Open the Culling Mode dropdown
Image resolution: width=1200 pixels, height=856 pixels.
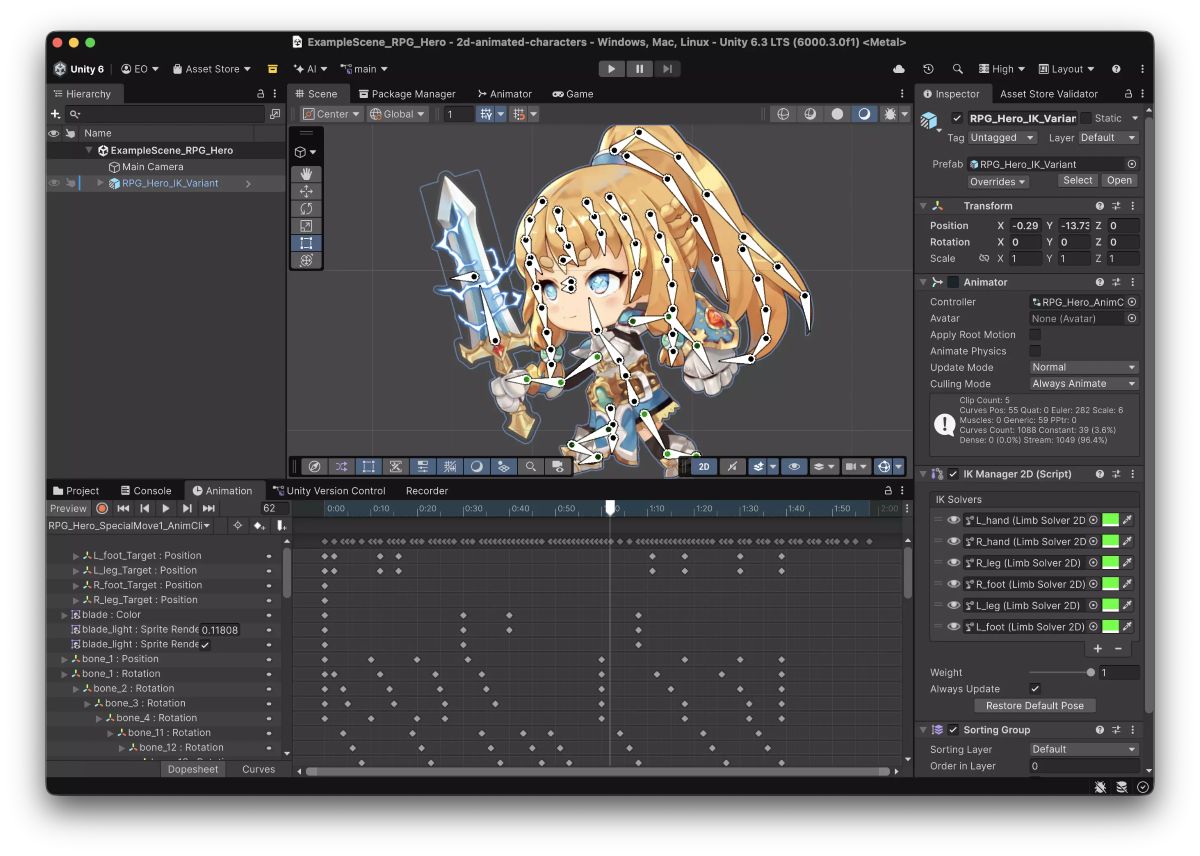tap(1084, 384)
